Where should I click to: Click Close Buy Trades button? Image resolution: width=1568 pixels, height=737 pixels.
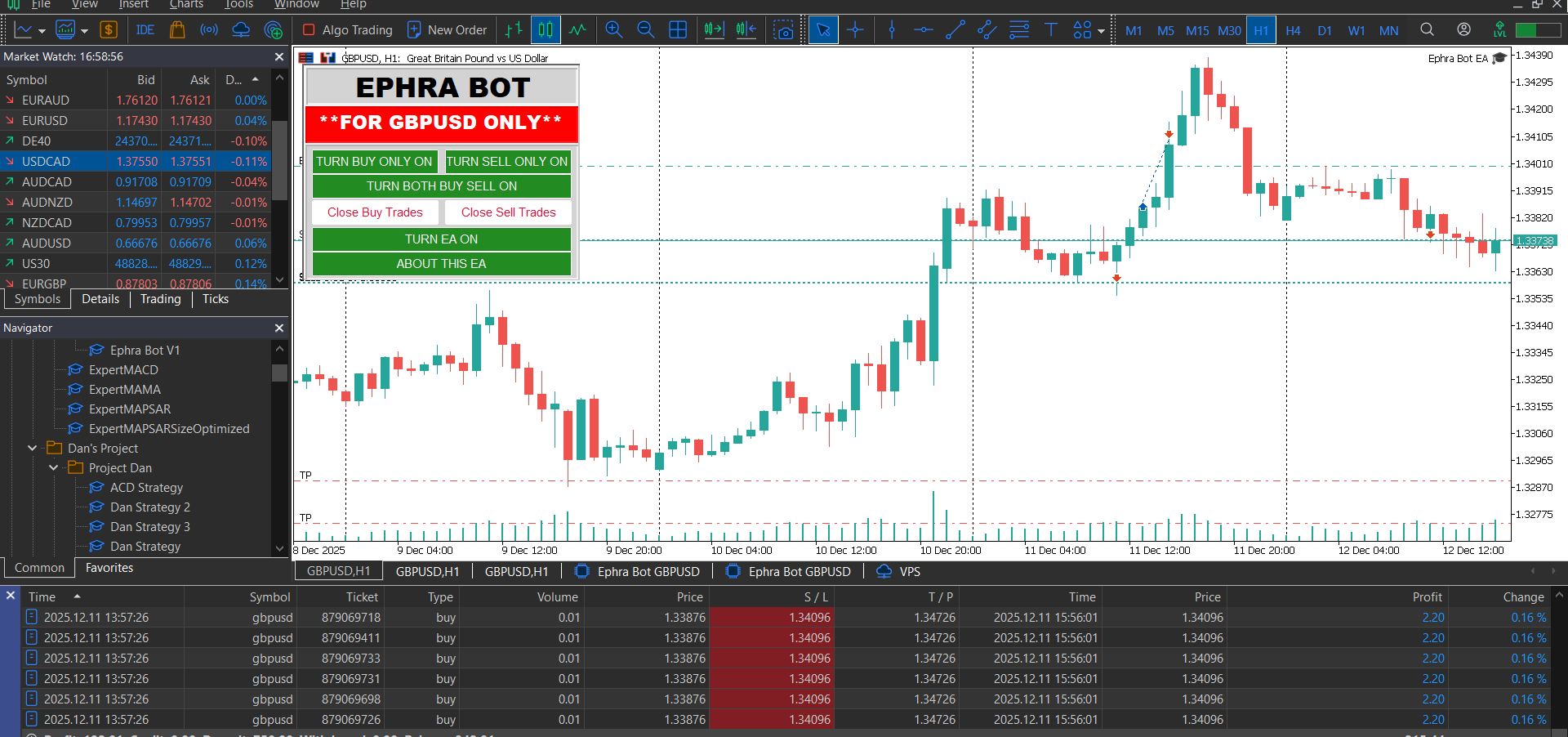pyautogui.click(x=376, y=212)
